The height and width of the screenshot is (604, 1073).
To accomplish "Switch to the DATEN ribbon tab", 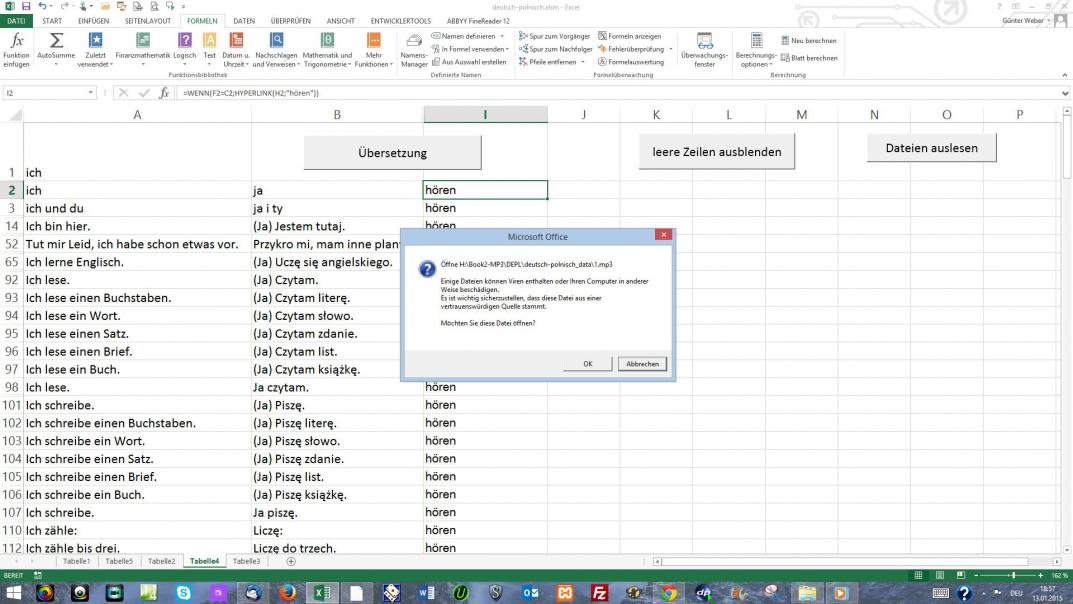I will pyautogui.click(x=244, y=20).
